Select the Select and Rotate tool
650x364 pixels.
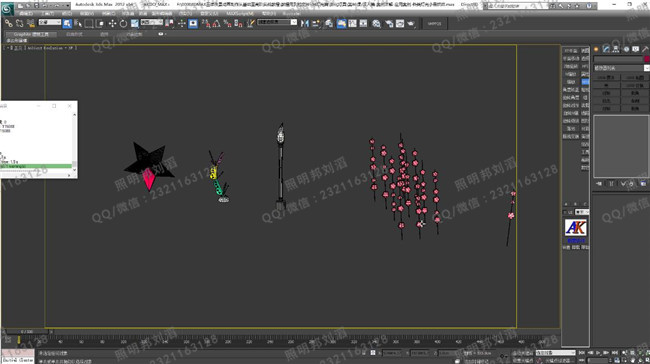coord(123,24)
